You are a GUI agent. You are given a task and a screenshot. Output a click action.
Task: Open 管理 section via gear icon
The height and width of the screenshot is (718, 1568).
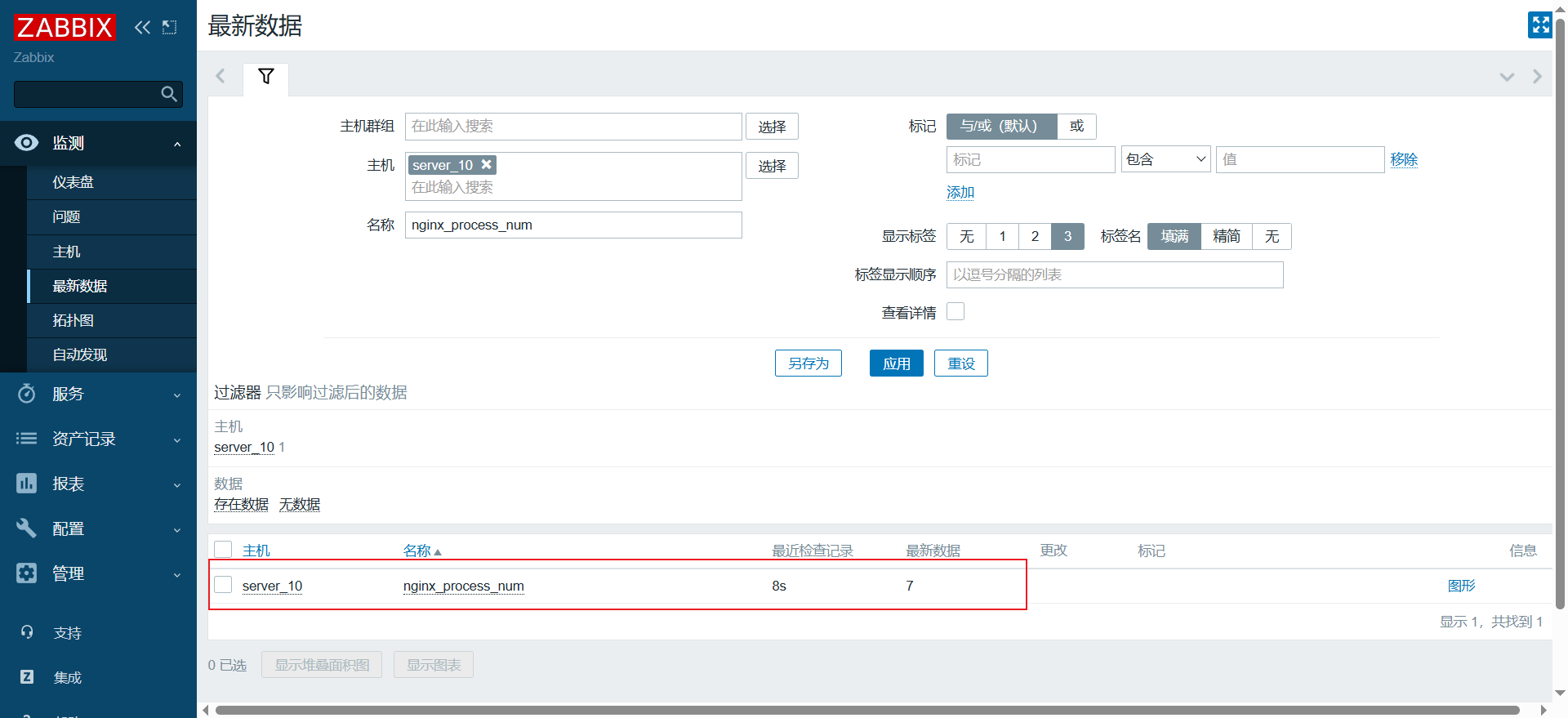click(x=26, y=573)
